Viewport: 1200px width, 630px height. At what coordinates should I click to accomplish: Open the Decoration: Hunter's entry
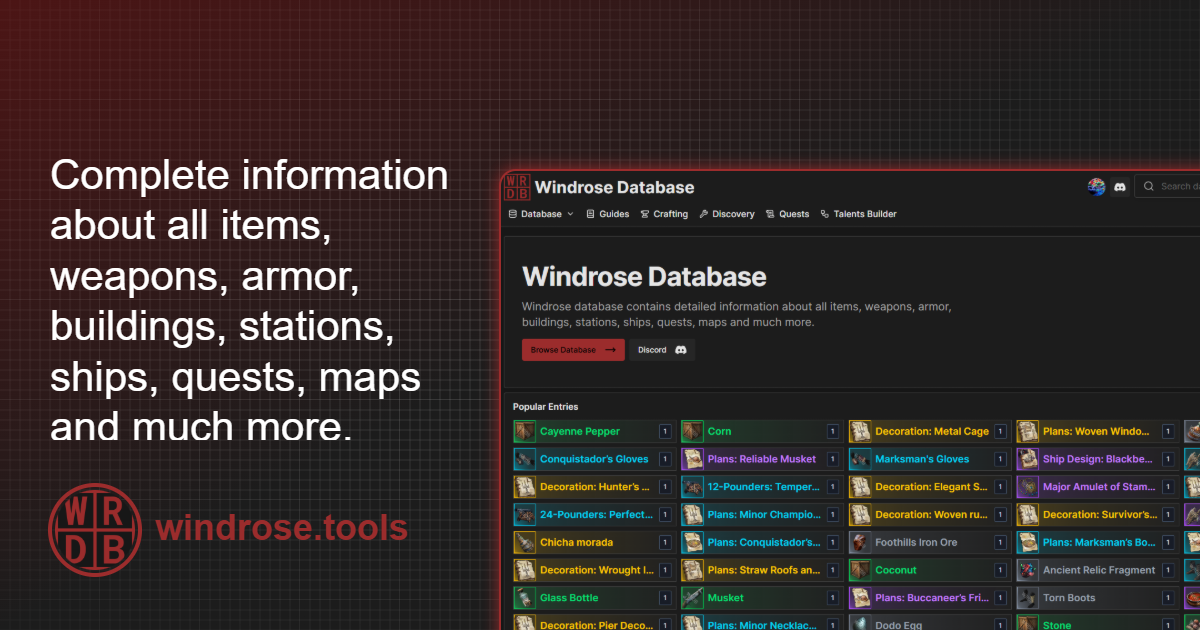(594, 487)
